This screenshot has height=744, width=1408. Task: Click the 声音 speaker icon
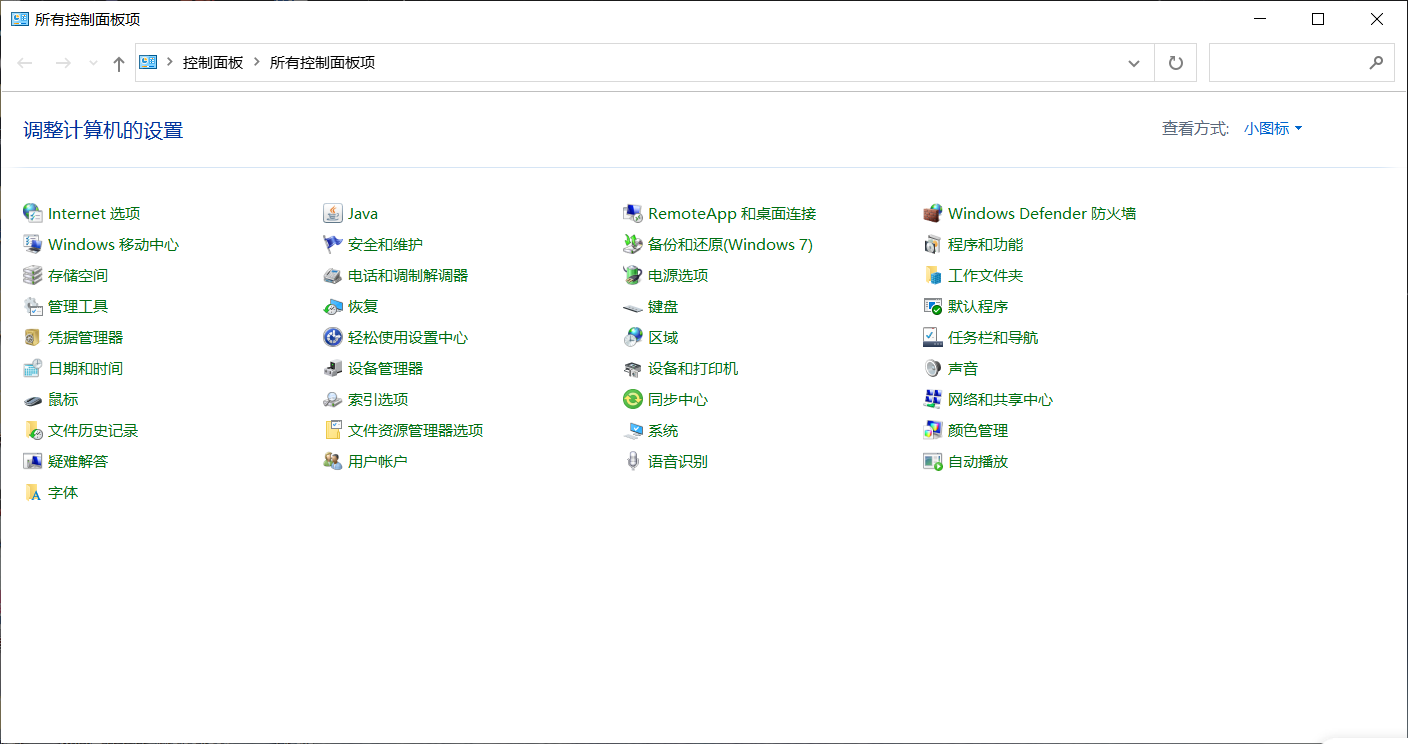point(932,368)
